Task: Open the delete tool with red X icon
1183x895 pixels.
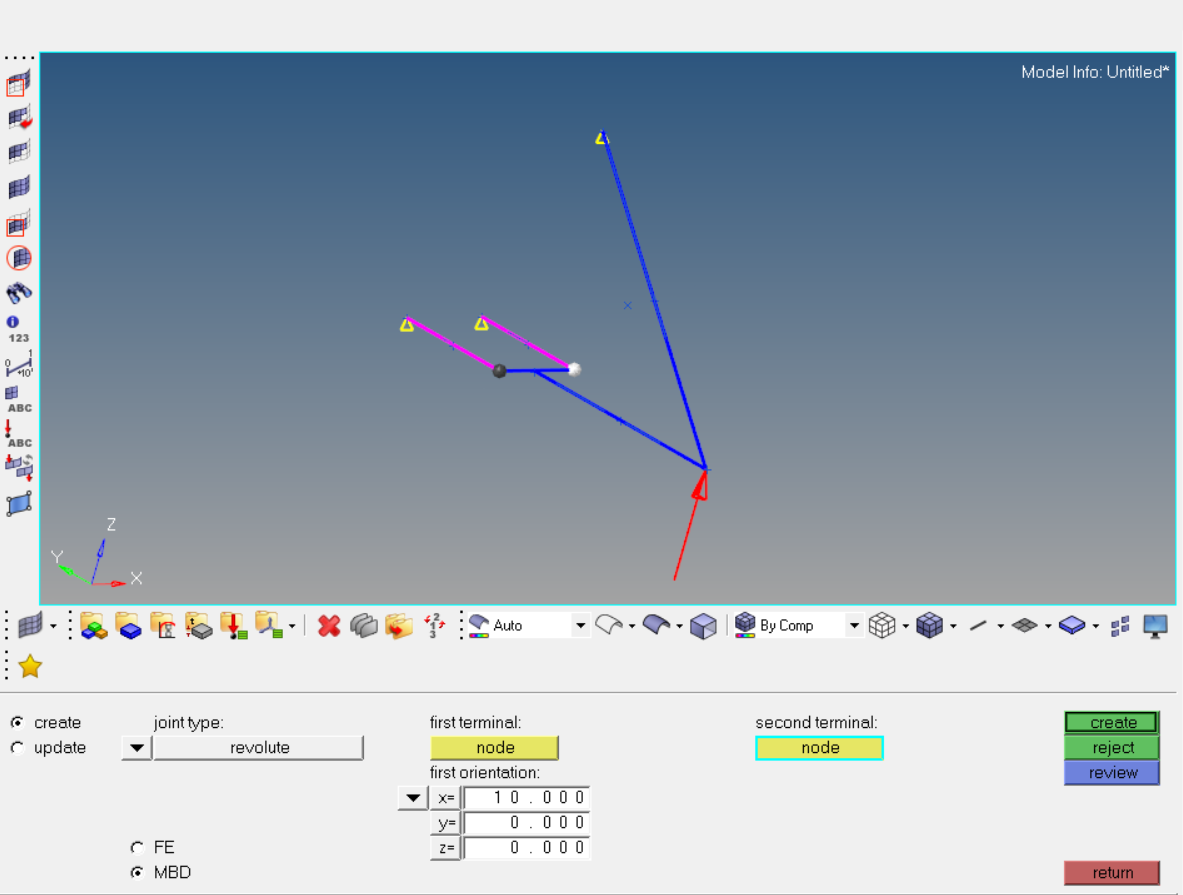Action: [x=328, y=625]
